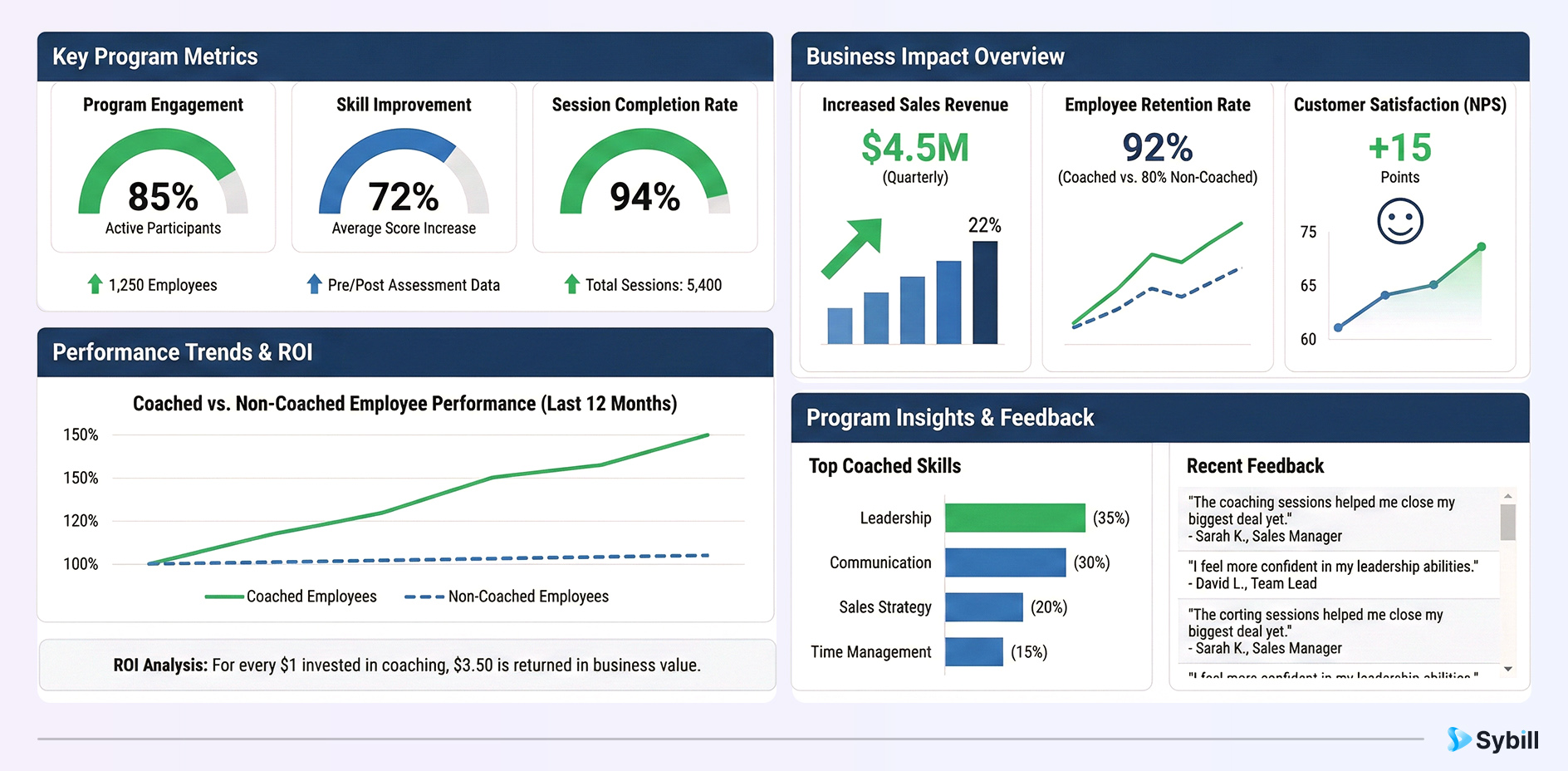Screen dimensions: 1568x771
Task: Click the Average Score Increase label
Action: pyautogui.click(x=404, y=228)
